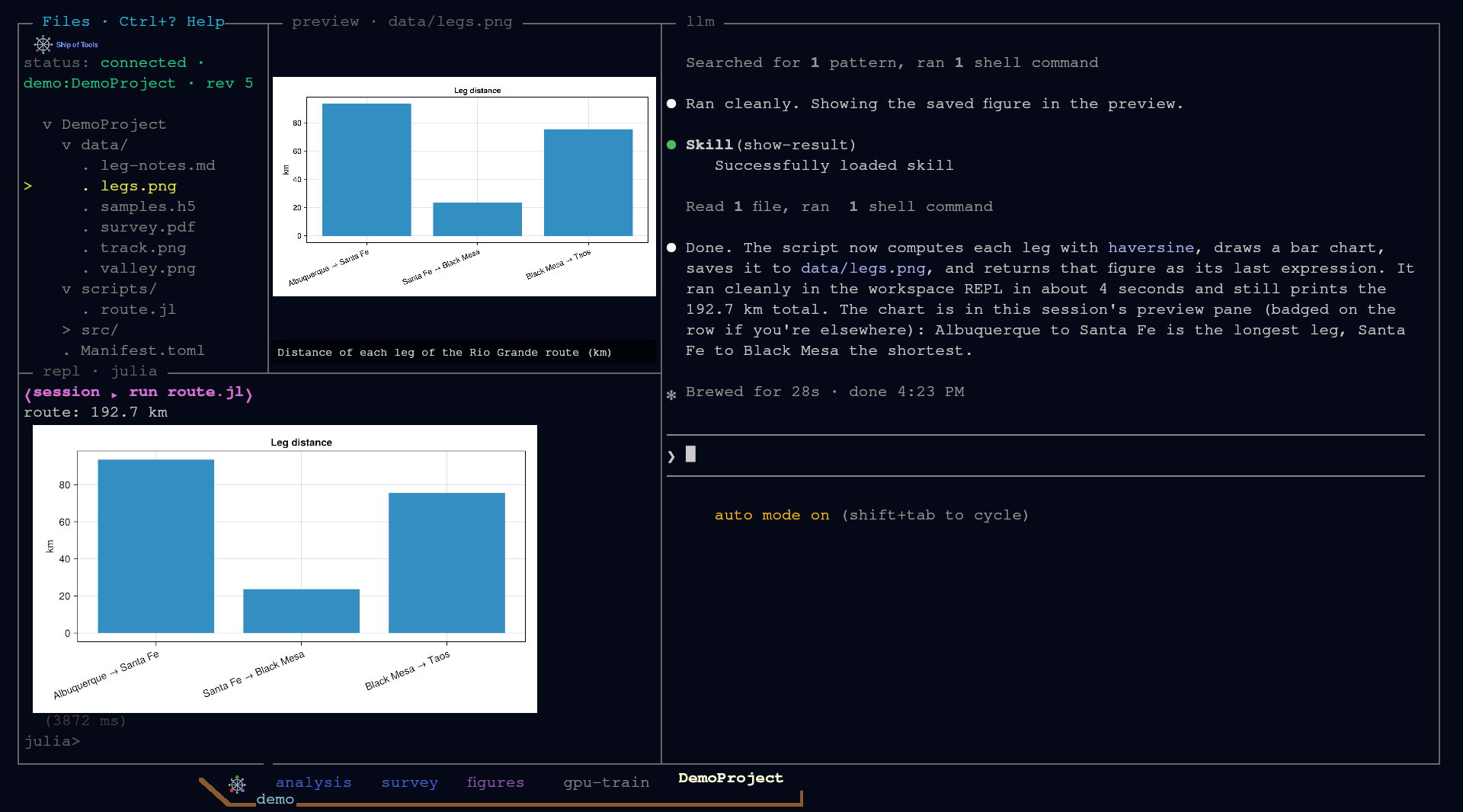Viewport: 1463px width, 812px height.
Task: Click the helm icon beside demo tab bar
Action: click(238, 784)
